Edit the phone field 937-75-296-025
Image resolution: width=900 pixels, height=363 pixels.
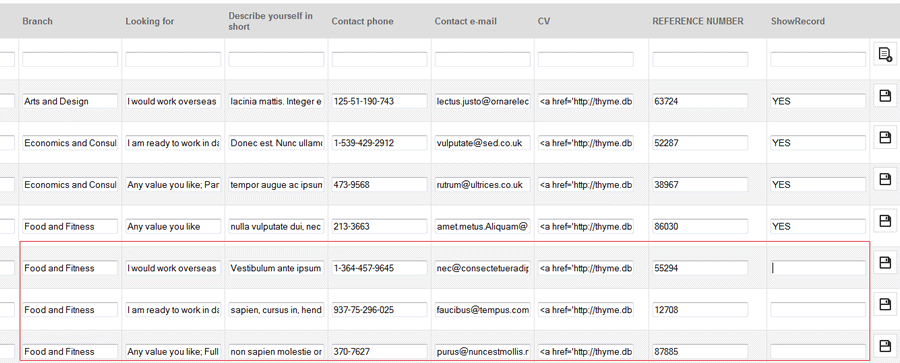[x=379, y=310]
